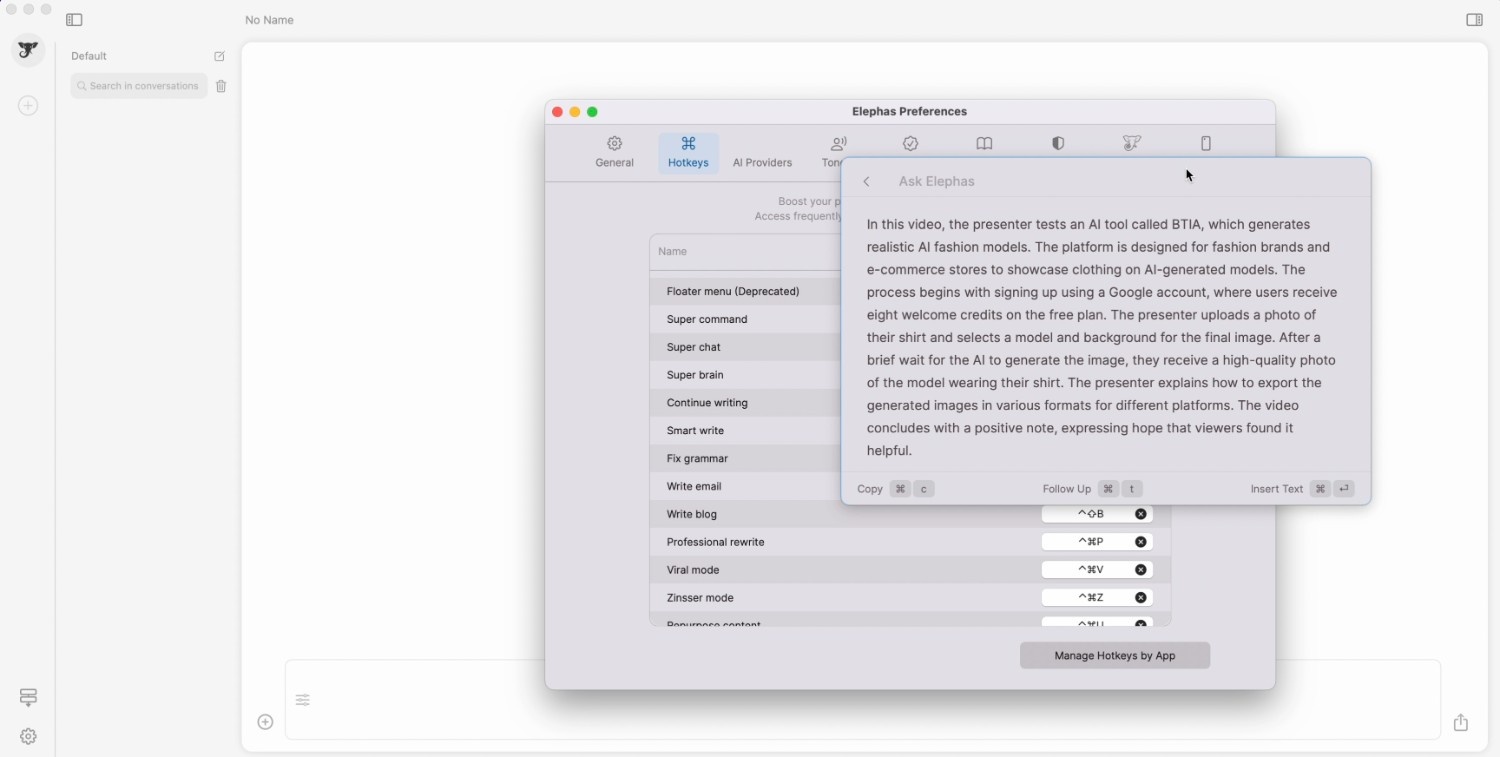This screenshot has width=1500, height=757.
Task: Toggle the right-side panel icon
Action: pyautogui.click(x=1474, y=20)
